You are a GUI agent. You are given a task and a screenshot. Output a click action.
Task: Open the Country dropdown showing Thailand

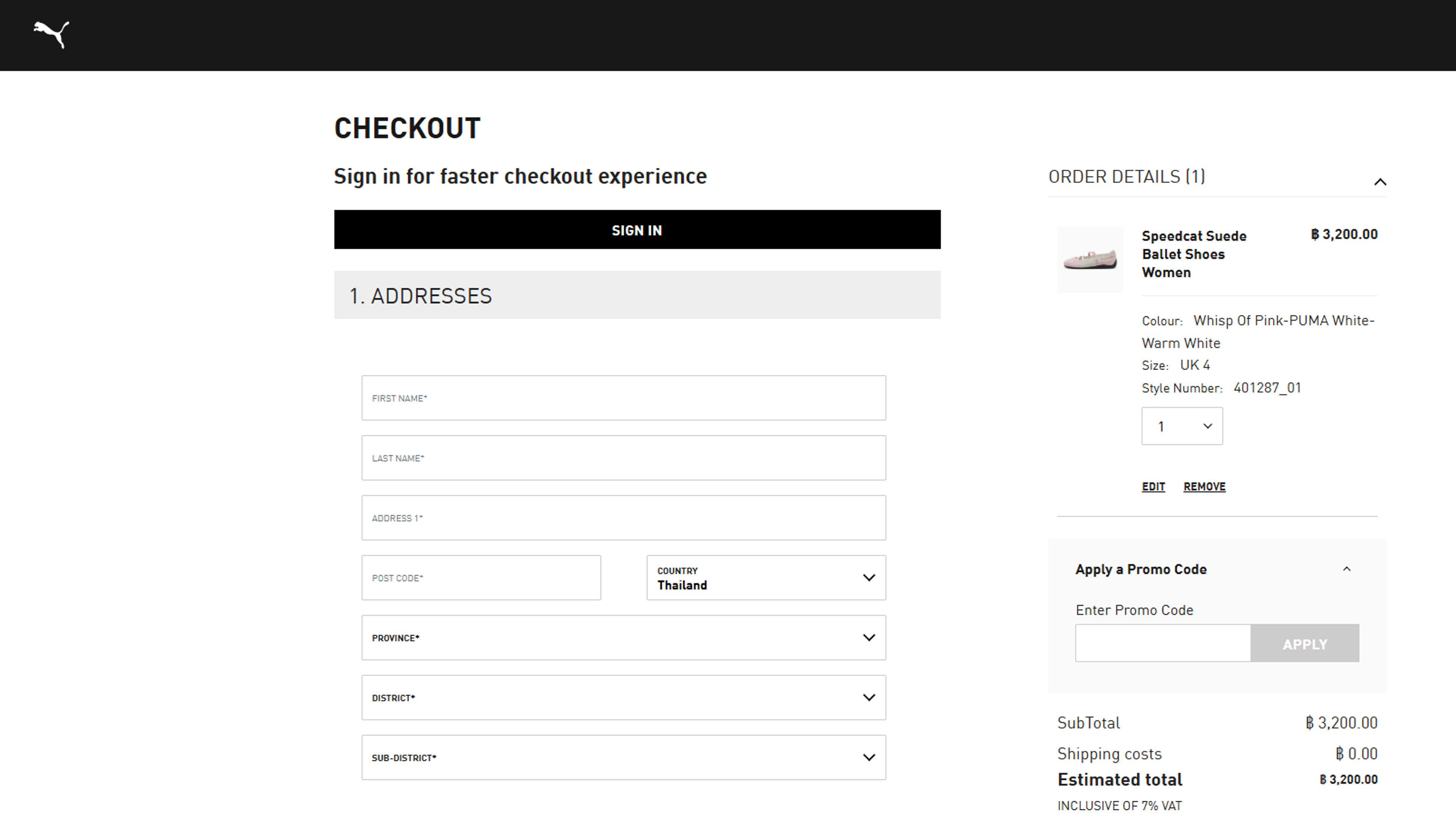765,577
